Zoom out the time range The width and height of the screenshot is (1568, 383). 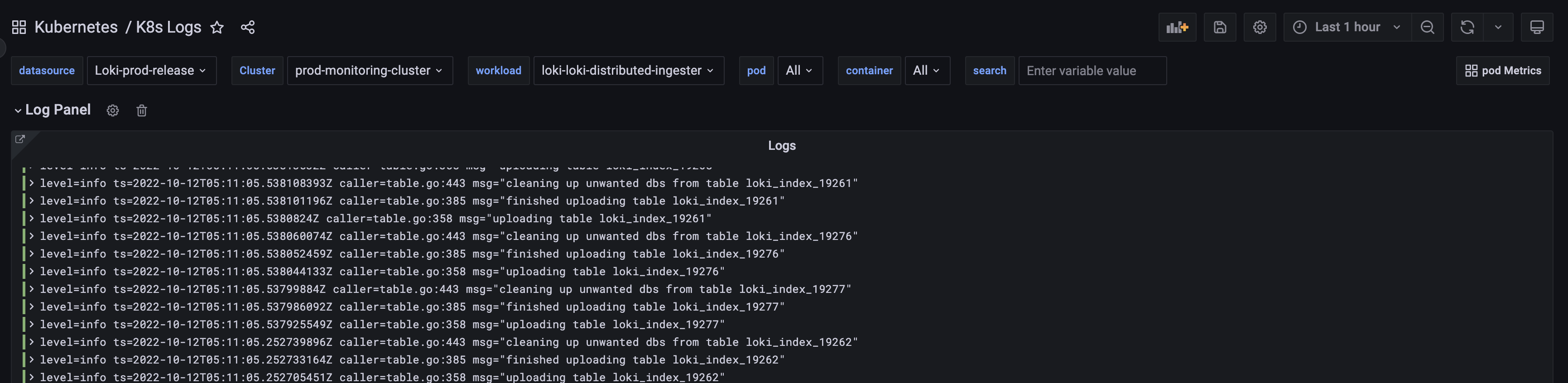pyautogui.click(x=1428, y=28)
